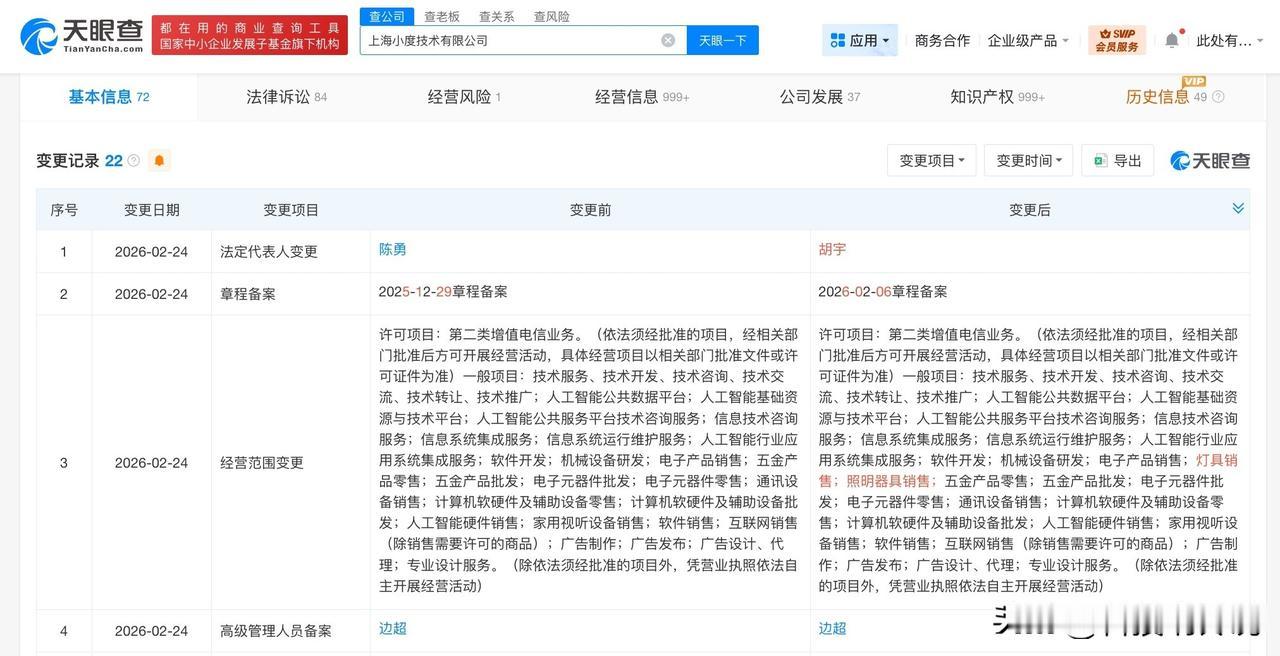Click the 序号 column header
Screen dimensions: 1280x656
[64, 210]
